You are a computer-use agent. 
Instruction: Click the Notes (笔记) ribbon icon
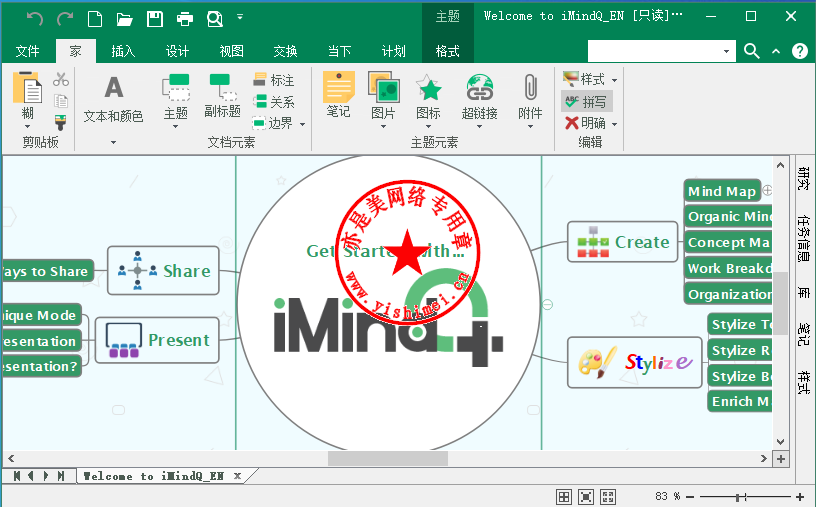pyautogui.click(x=338, y=97)
